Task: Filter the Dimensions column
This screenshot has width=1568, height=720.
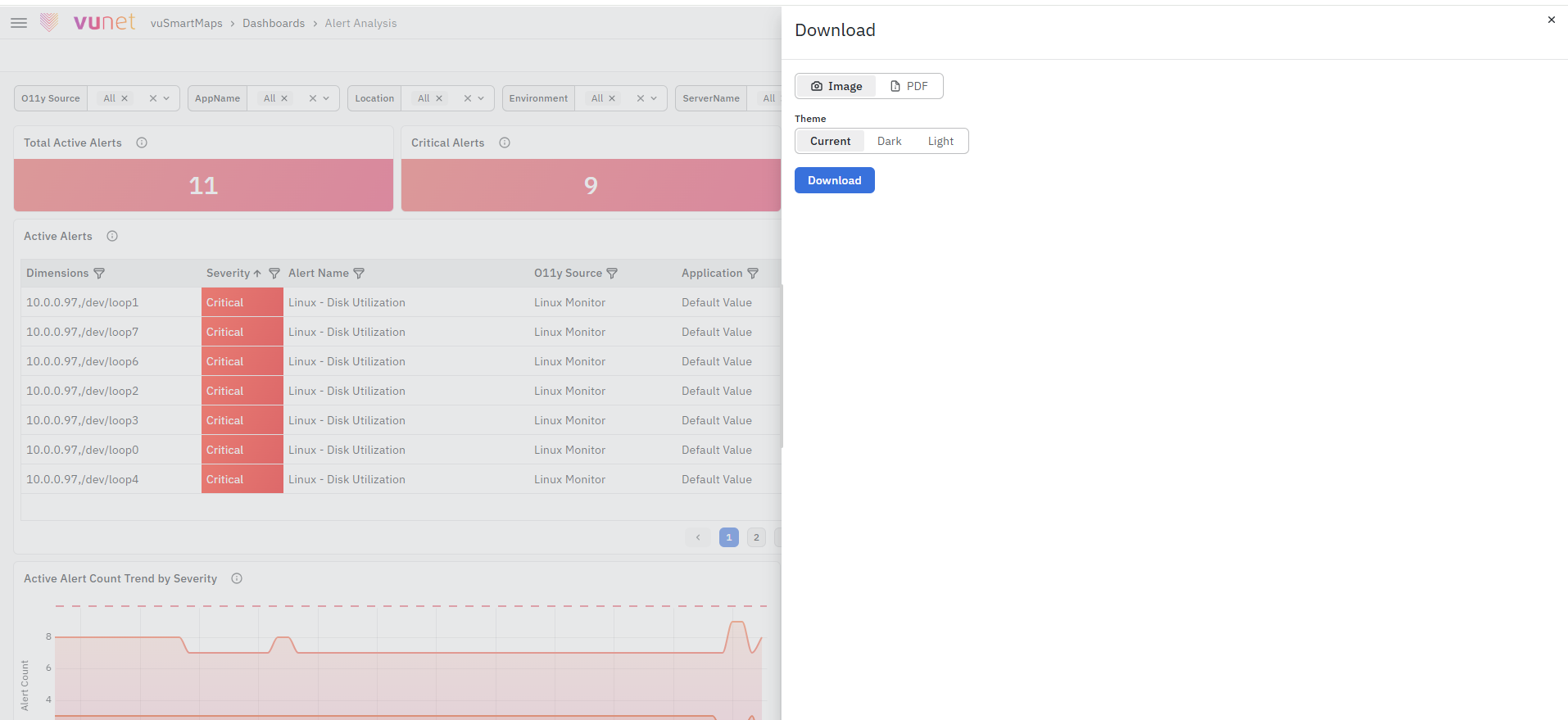Action: click(x=99, y=274)
